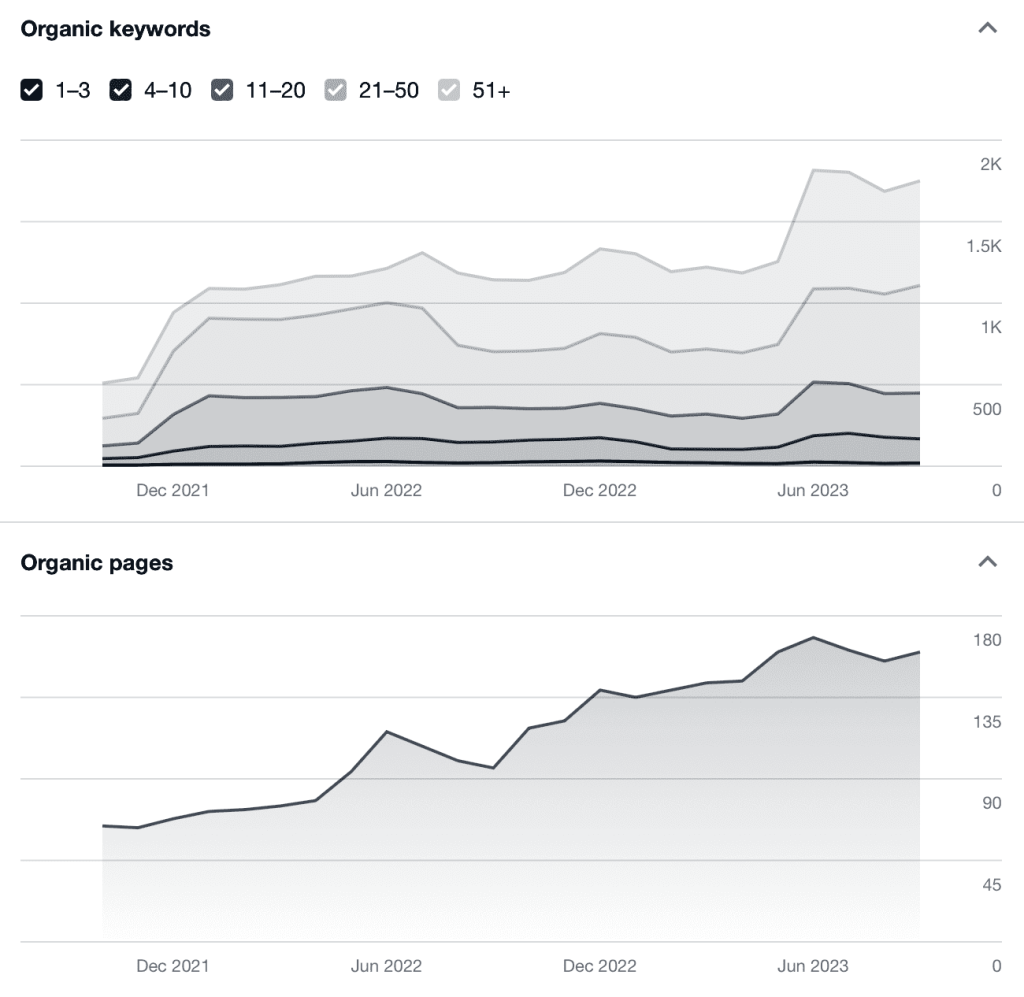Click the Dec 2022 label under pages chart
The width and height of the screenshot is (1024, 997).
[599, 966]
